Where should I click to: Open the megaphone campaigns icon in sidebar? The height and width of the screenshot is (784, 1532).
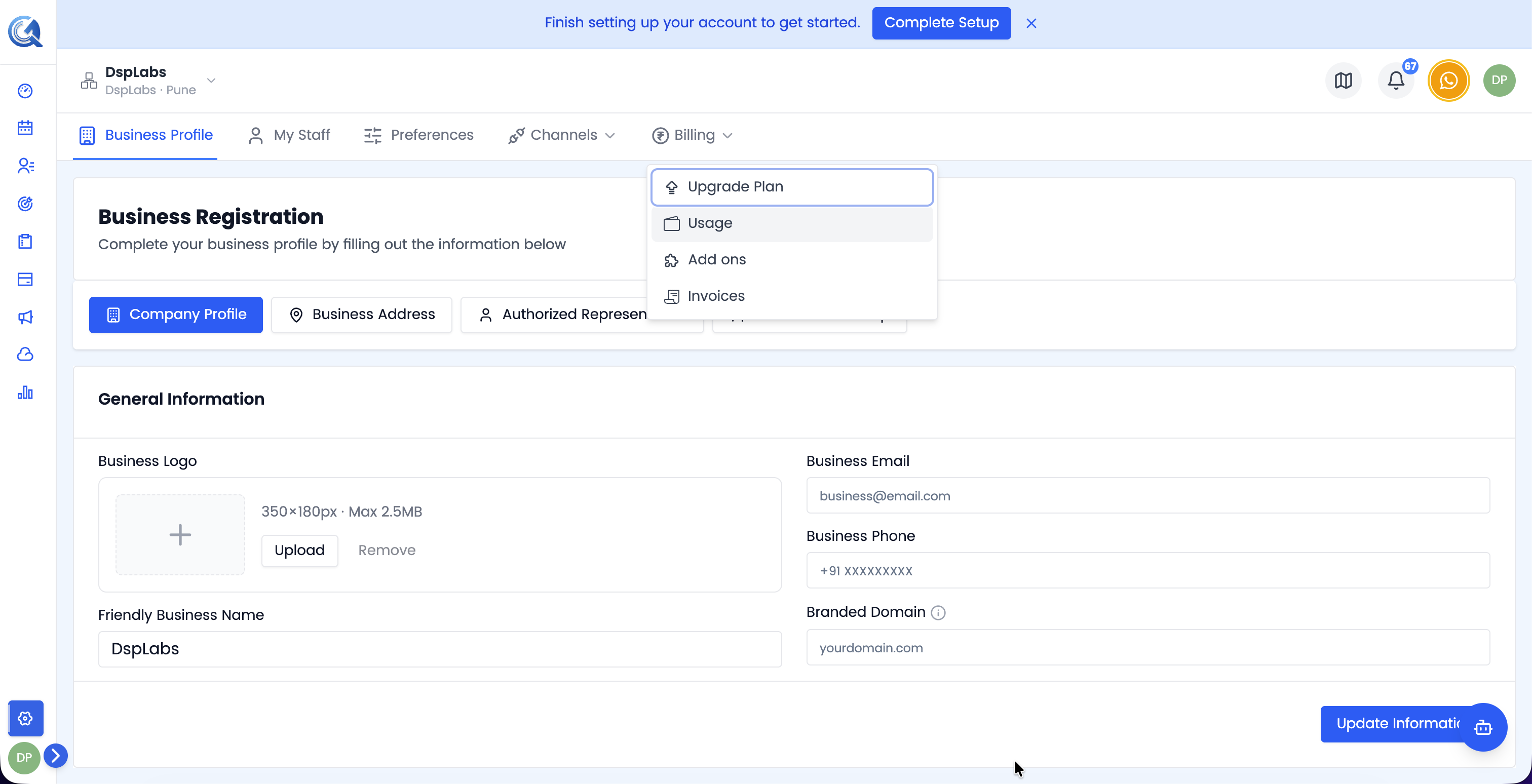tap(25, 317)
